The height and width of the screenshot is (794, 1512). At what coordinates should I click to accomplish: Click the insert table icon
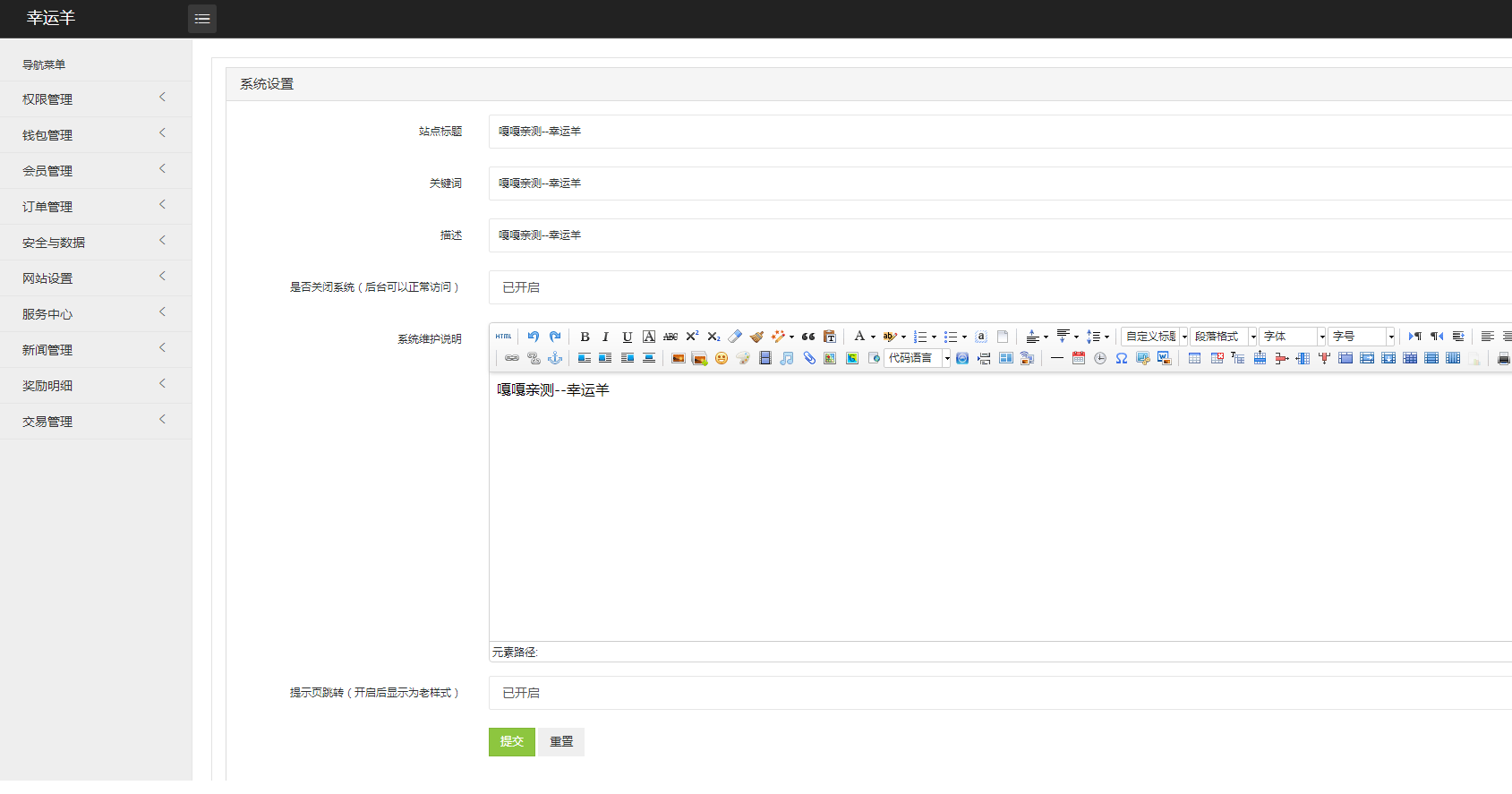(1194, 358)
